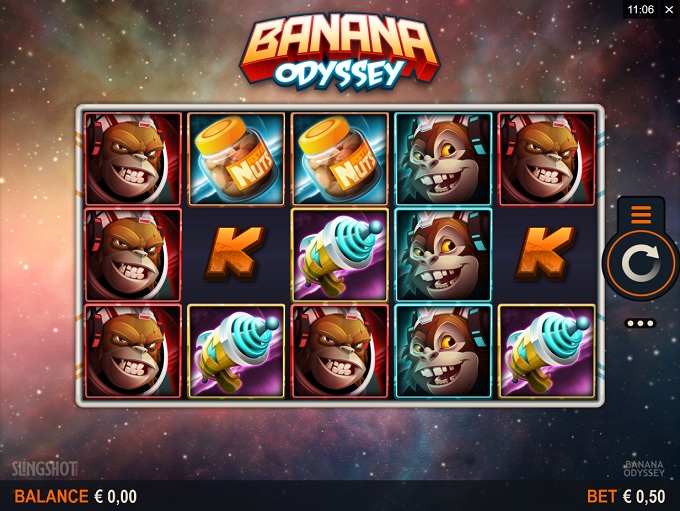Close the game with the X button

coord(669,10)
